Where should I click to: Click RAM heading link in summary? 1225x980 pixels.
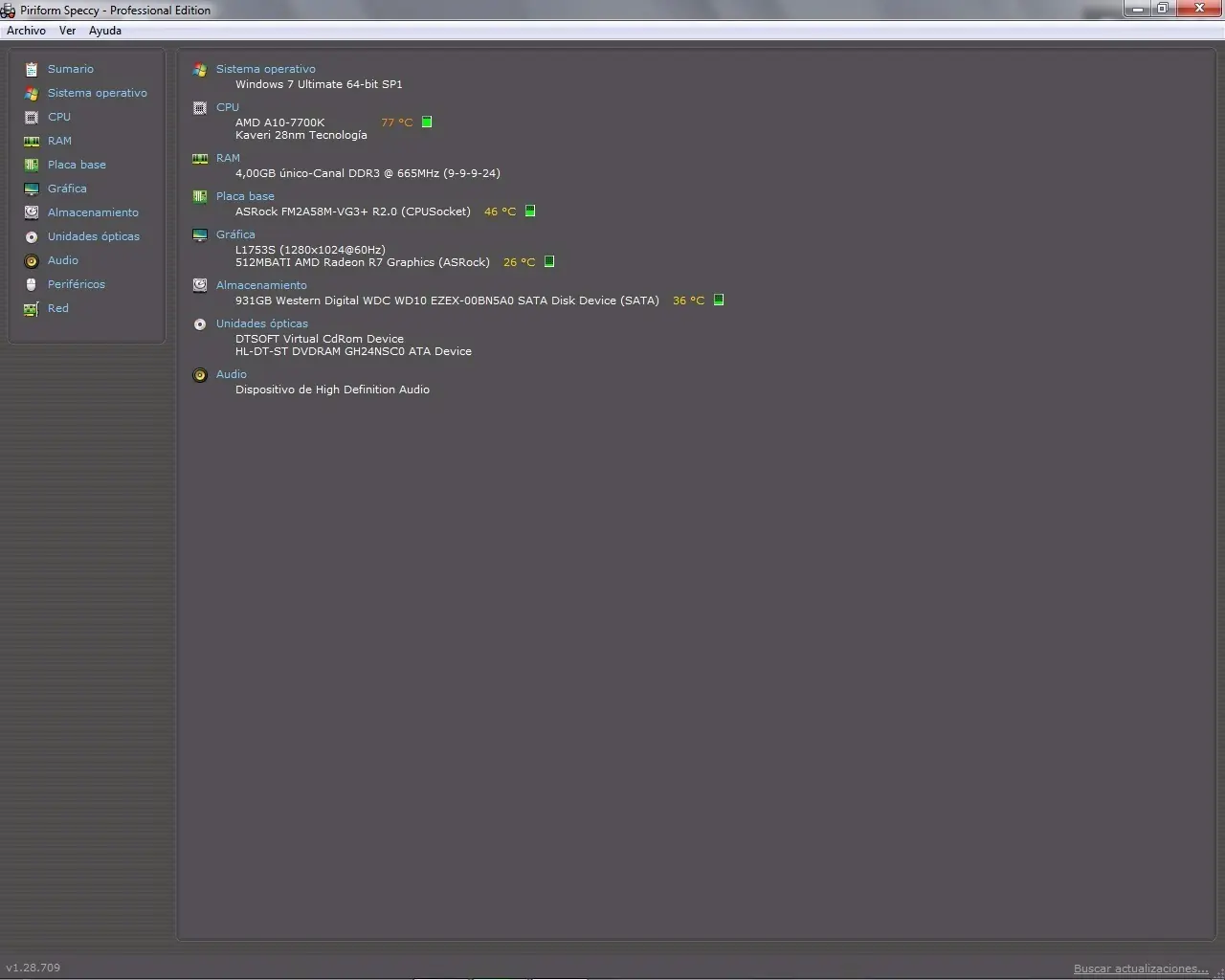tap(228, 158)
